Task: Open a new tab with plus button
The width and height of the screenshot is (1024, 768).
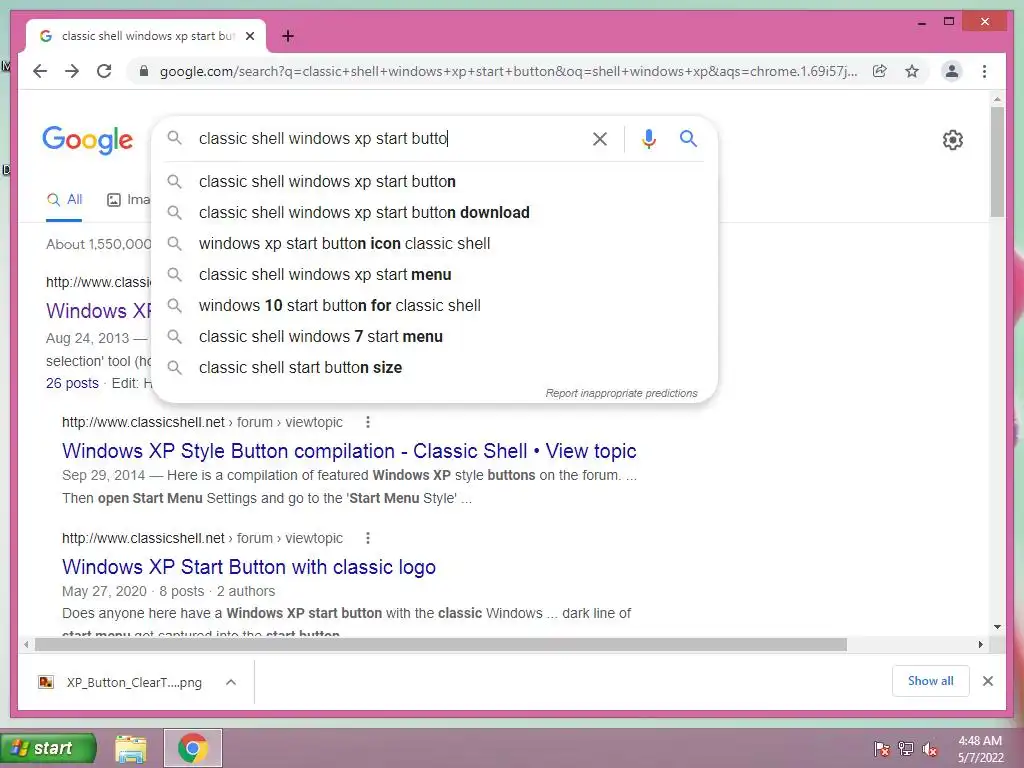Action: coord(287,36)
